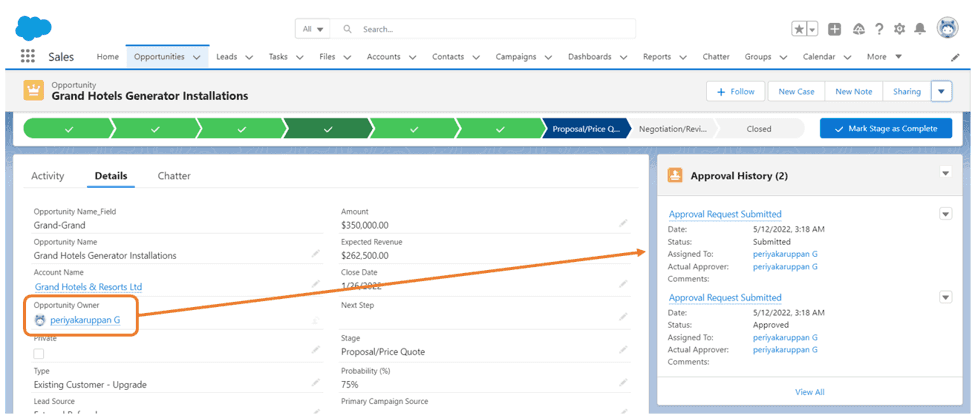Click the Salesforce cloud logo
Viewport: 975px width, 418px height.
(x=33, y=27)
